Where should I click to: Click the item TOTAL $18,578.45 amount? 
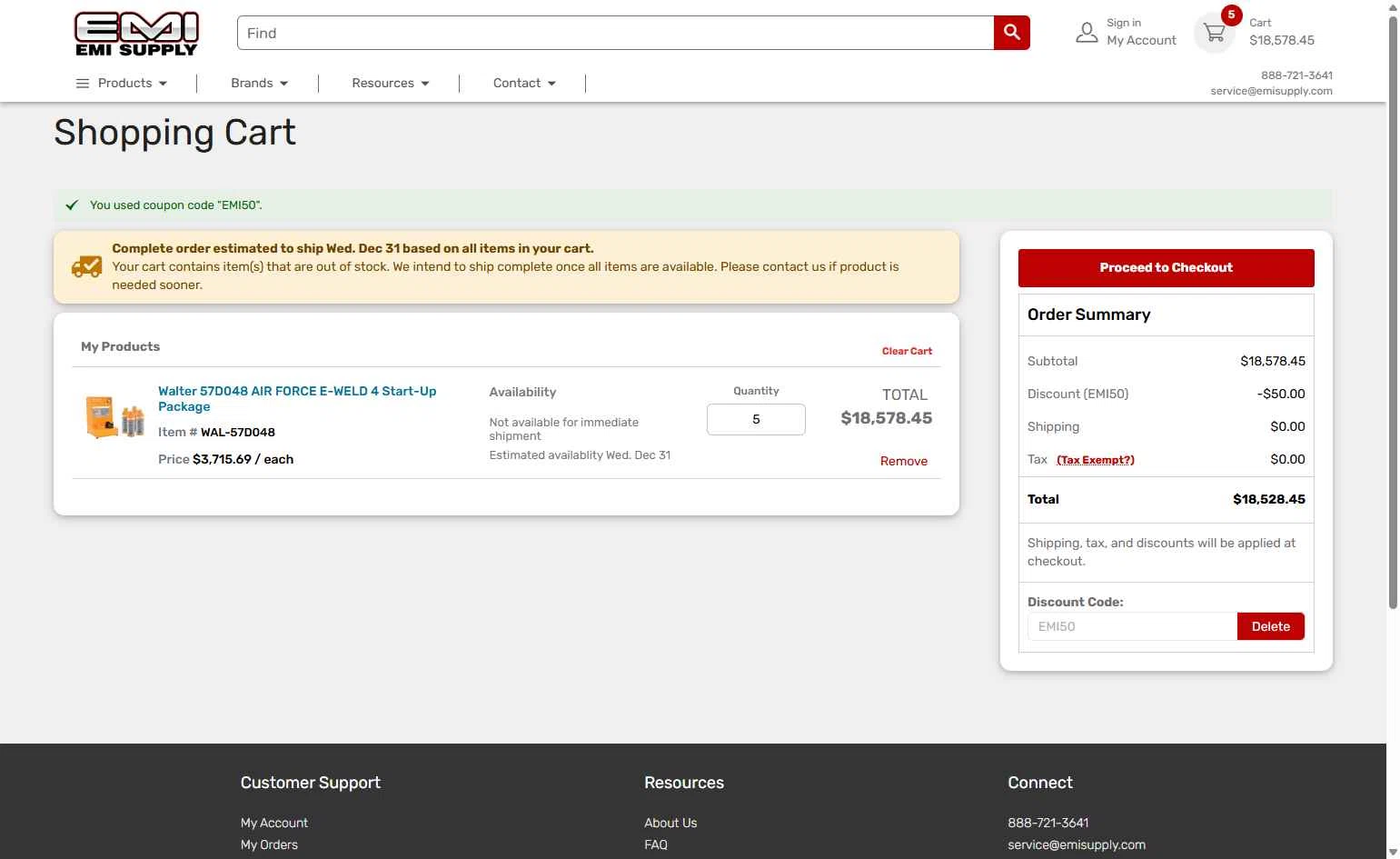tap(886, 418)
